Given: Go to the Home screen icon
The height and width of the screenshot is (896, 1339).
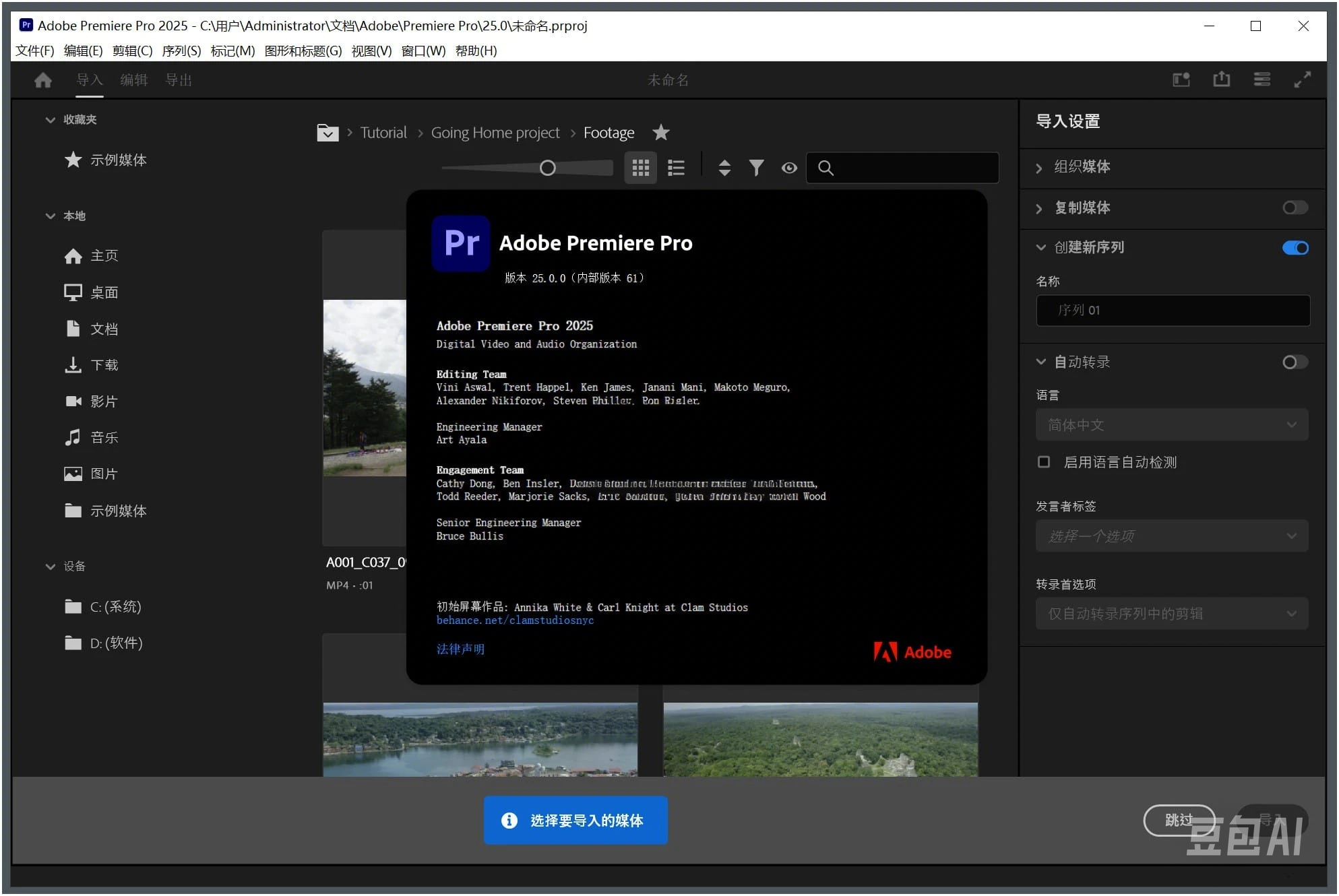Looking at the screenshot, I should (x=43, y=80).
